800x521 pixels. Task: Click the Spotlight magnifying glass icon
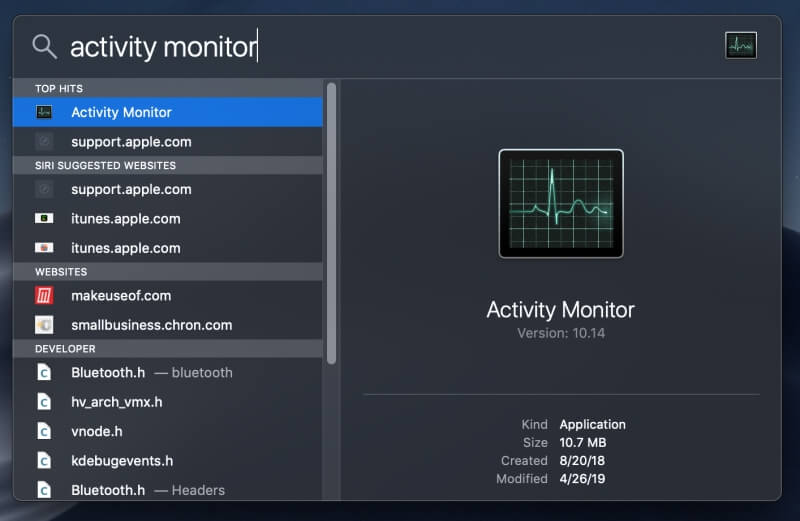(x=44, y=46)
